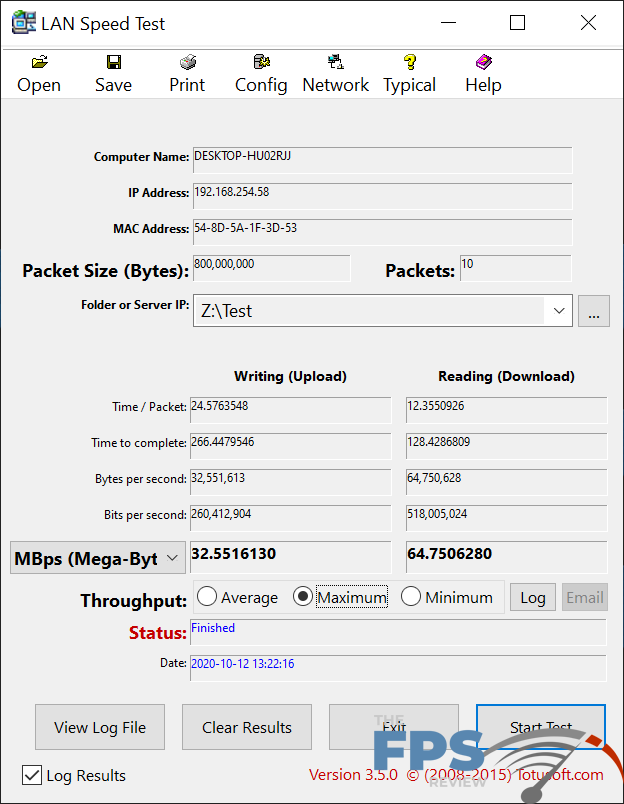Click the Email button
The image size is (624, 804).
coord(585,597)
